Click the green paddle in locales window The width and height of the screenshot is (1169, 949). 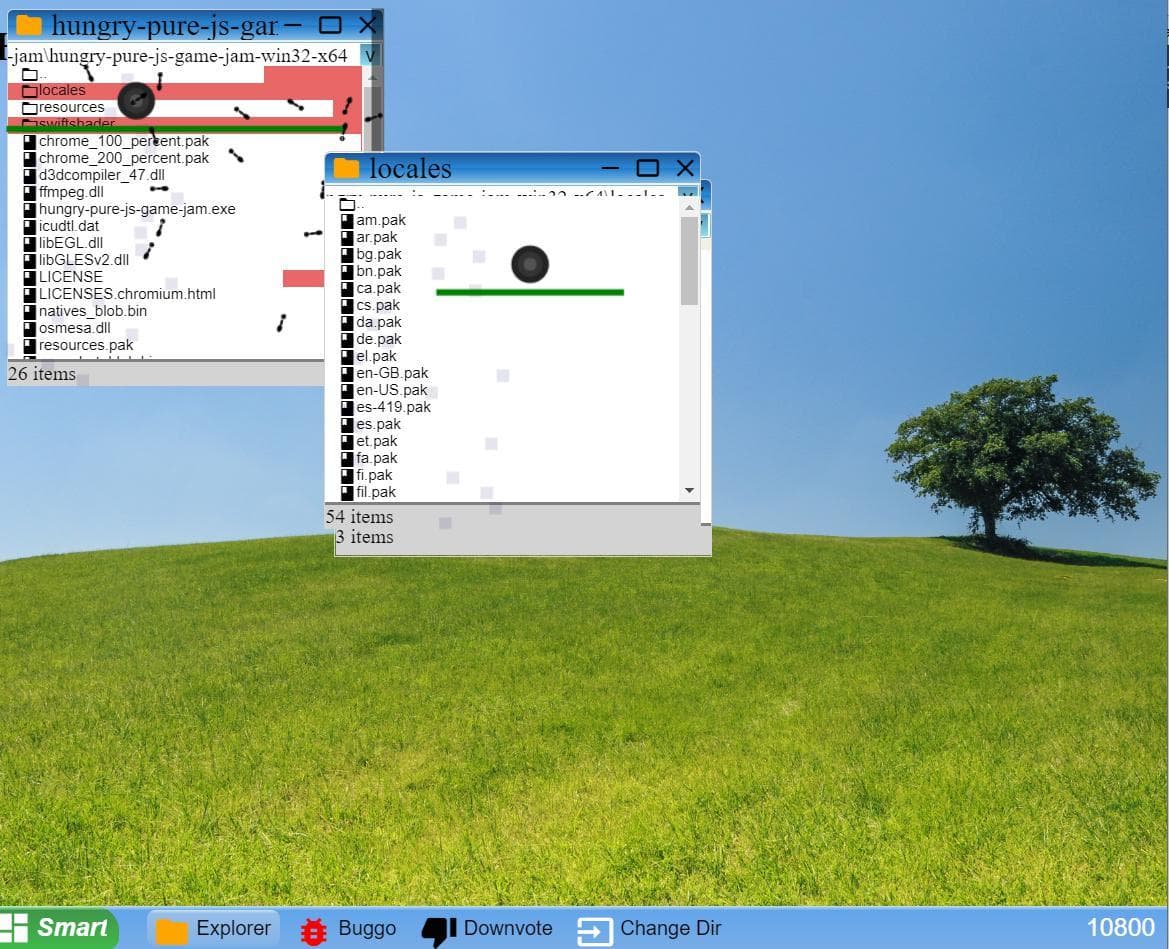point(530,292)
